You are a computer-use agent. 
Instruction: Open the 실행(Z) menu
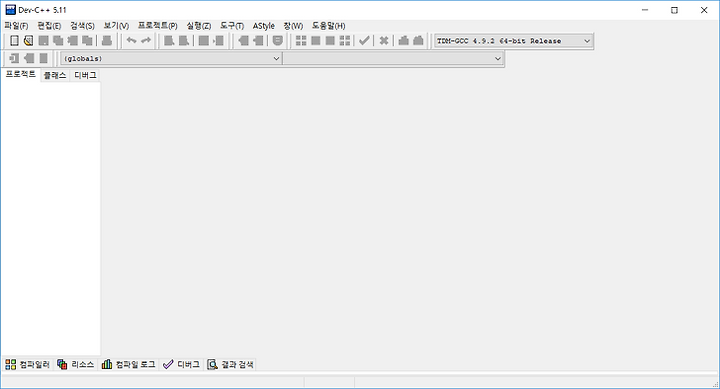click(x=198, y=26)
